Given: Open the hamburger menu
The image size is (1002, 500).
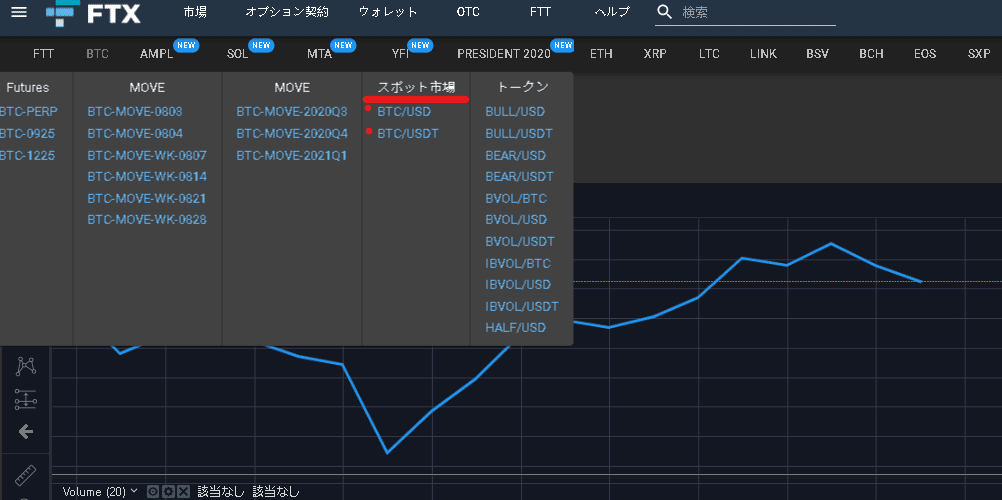Looking at the screenshot, I should click(x=19, y=12).
